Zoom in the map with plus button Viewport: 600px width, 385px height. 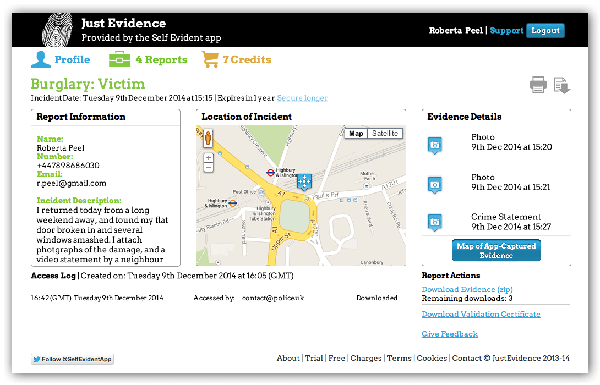[x=208, y=158]
